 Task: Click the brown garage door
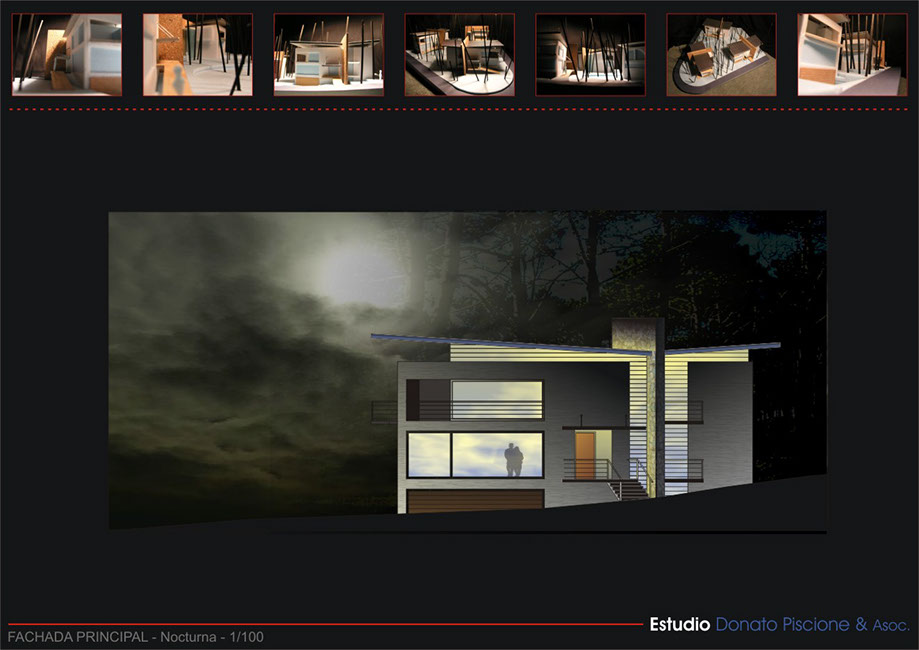point(475,501)
